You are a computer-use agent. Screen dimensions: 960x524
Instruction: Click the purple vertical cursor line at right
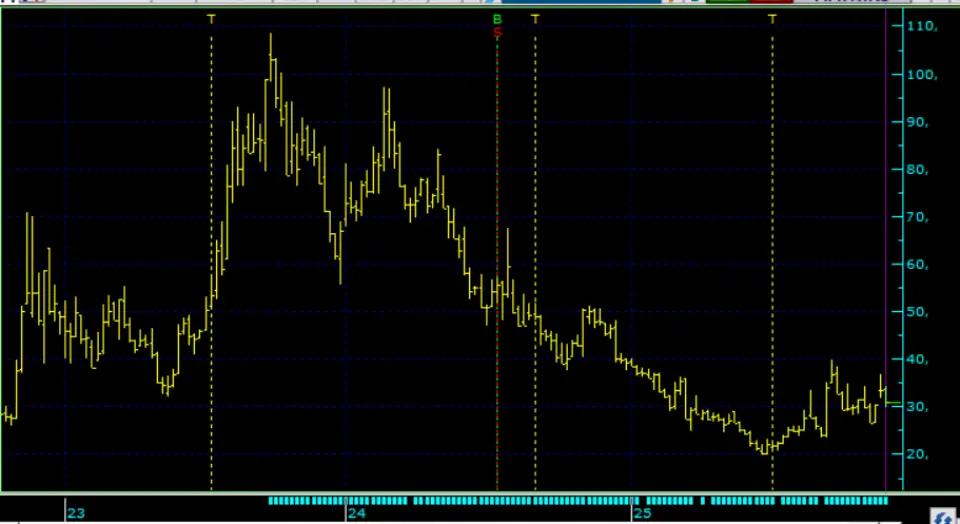(x=887, y=250)
